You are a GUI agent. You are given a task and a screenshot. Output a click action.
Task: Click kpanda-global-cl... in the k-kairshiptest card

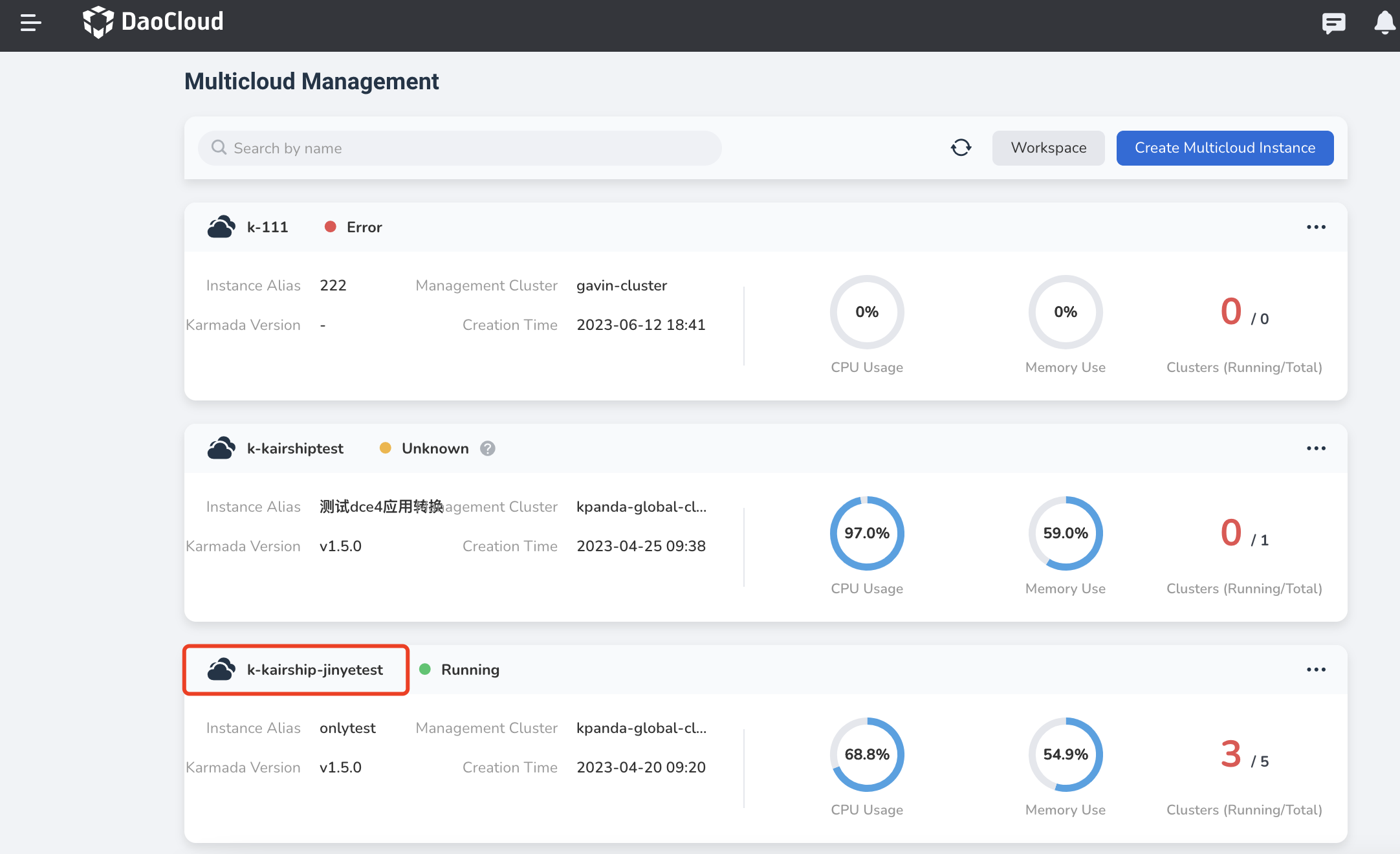(641, 507)
